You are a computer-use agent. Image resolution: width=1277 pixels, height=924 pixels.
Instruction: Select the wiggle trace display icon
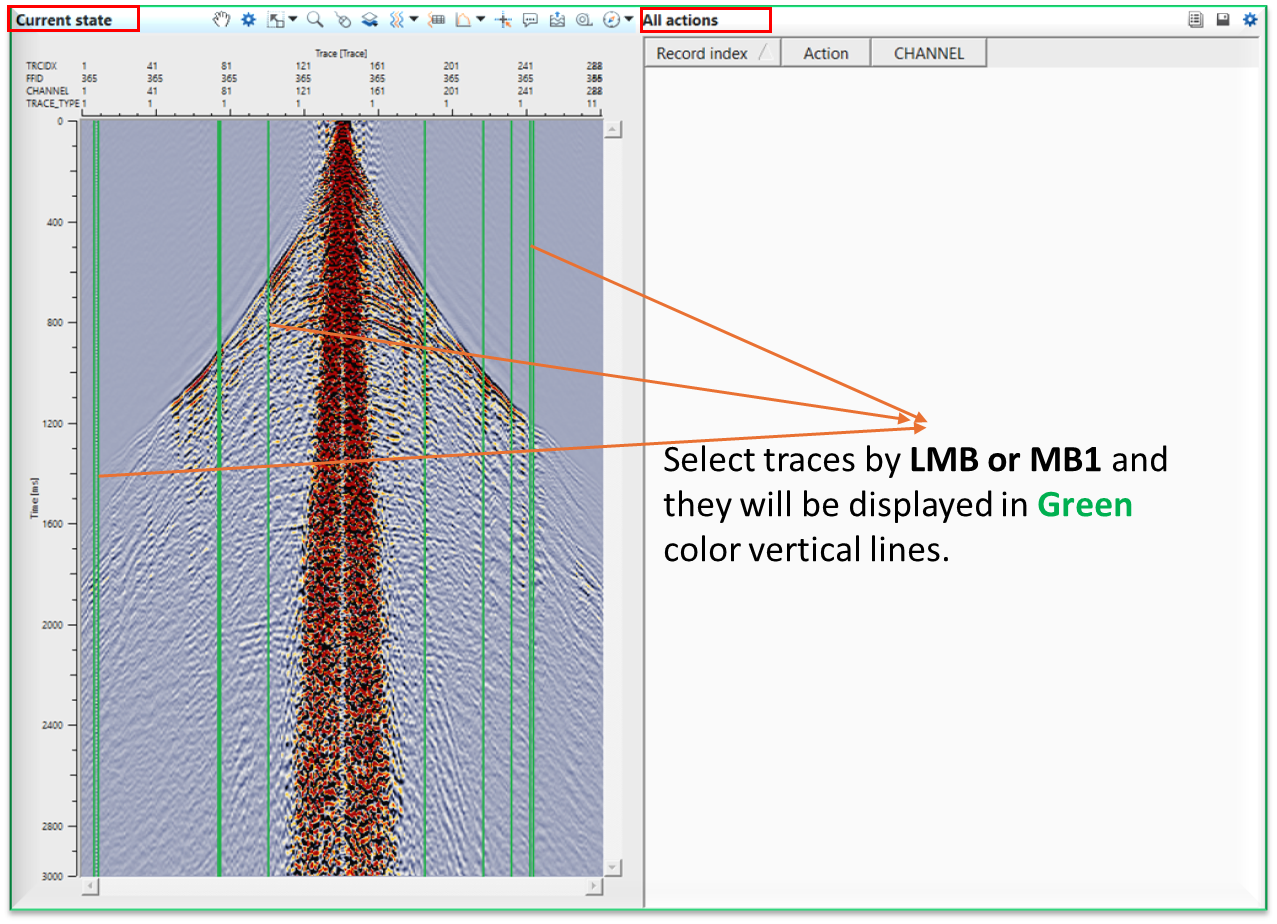tap(397, 19)
